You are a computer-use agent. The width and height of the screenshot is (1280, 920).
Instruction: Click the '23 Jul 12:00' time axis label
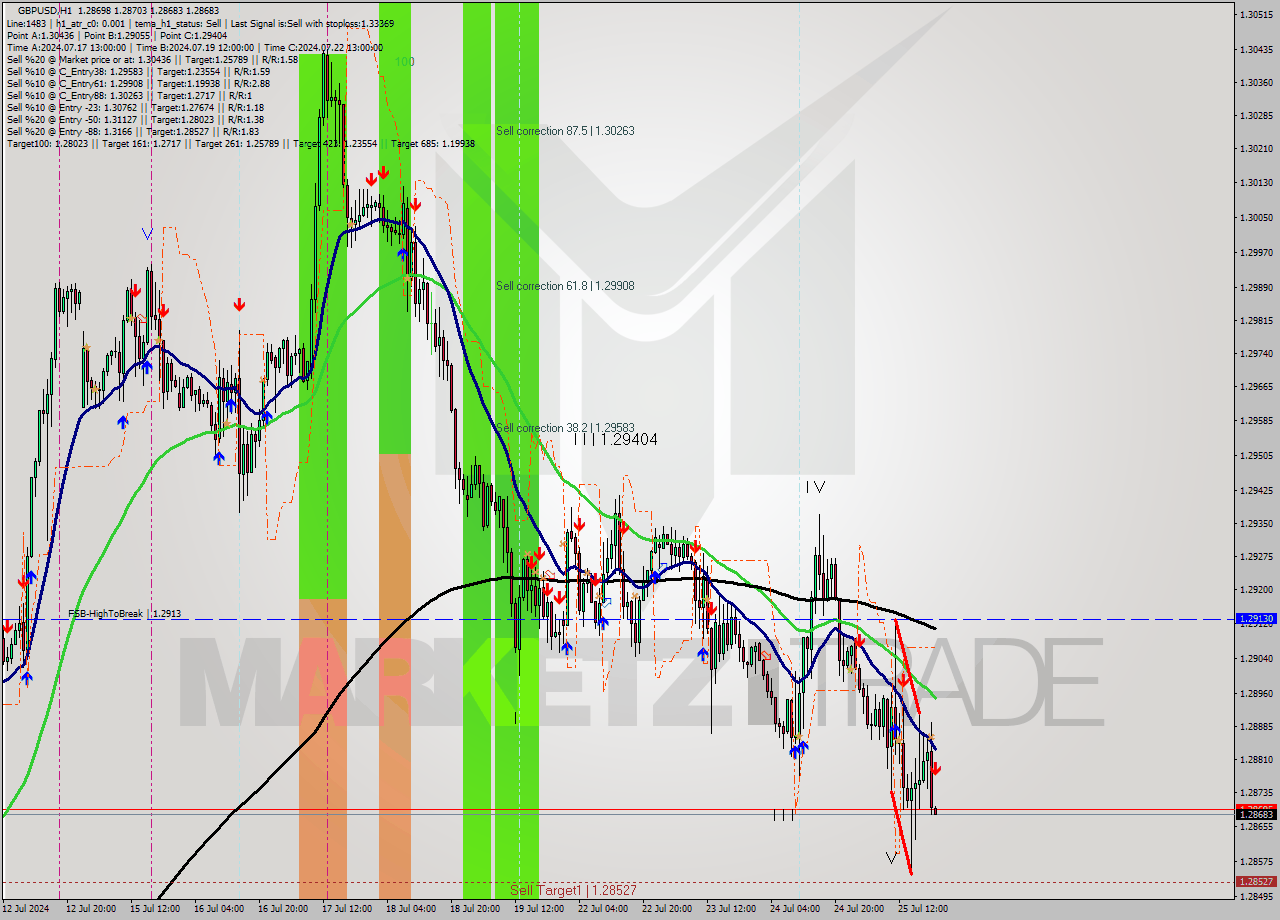click(x=731, y=909)
